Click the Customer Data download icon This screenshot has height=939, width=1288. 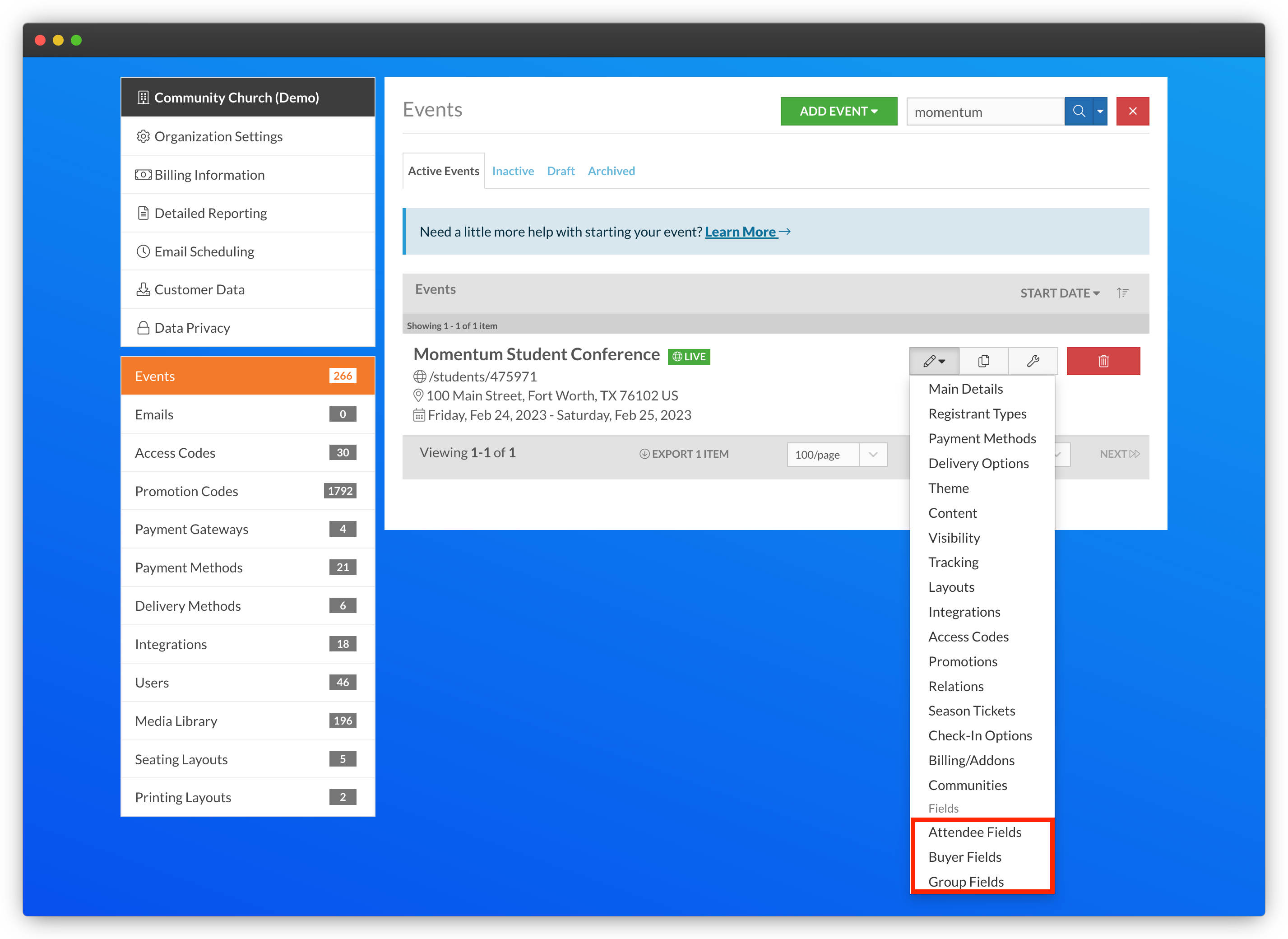(143, 289)
